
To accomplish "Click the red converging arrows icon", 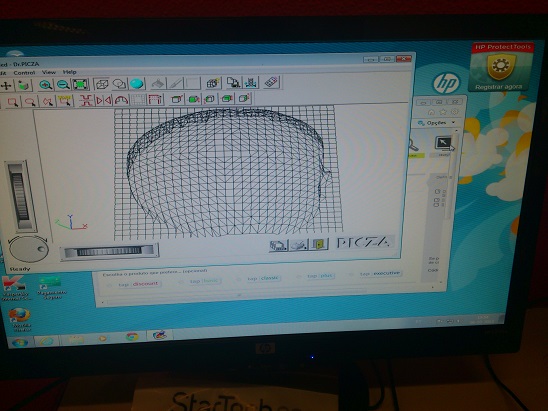I will coord(86,101).
